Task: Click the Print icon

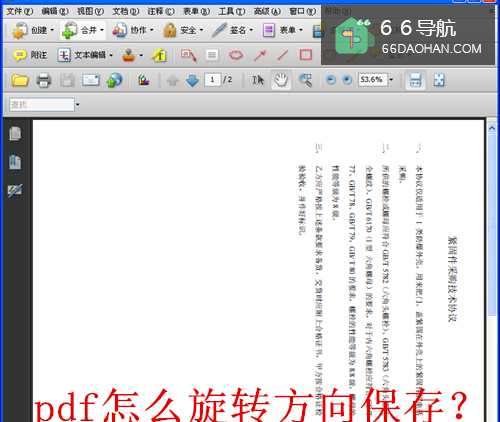Action: tap(43, 80)
